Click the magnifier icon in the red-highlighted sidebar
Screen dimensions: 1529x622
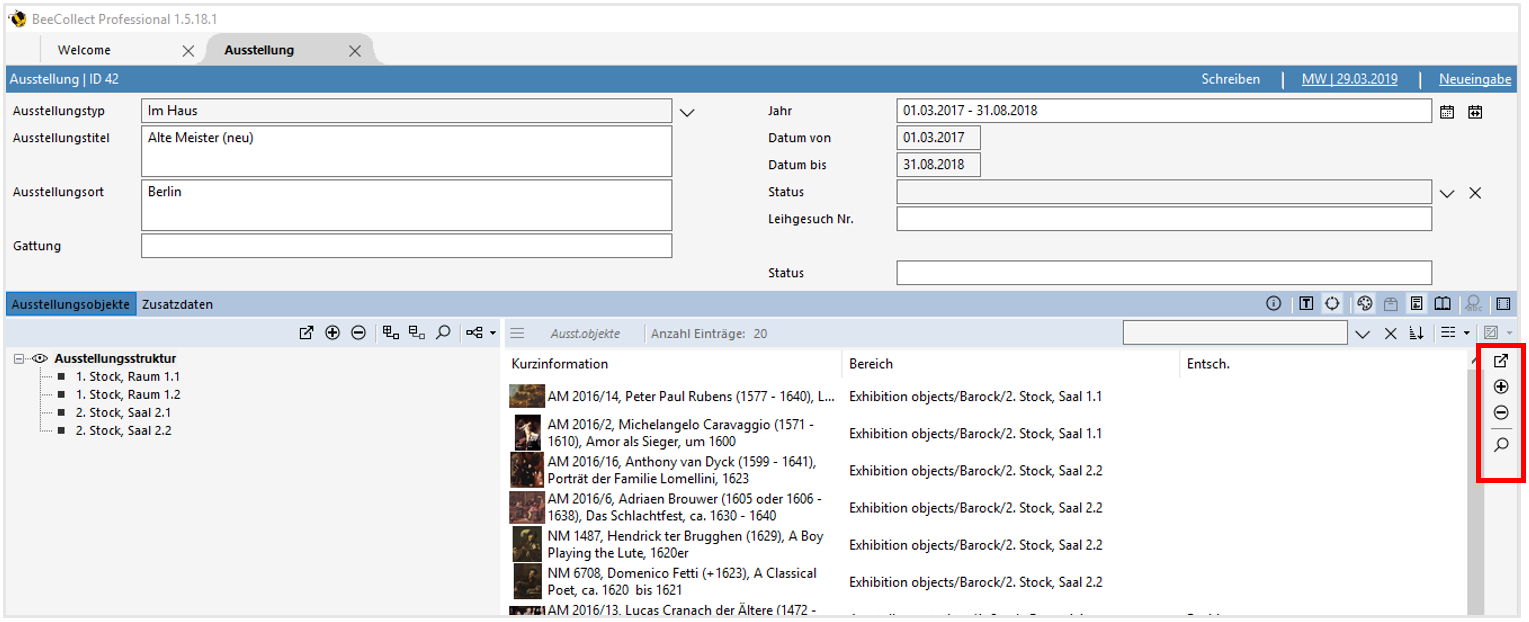(x=1501, y=445)
